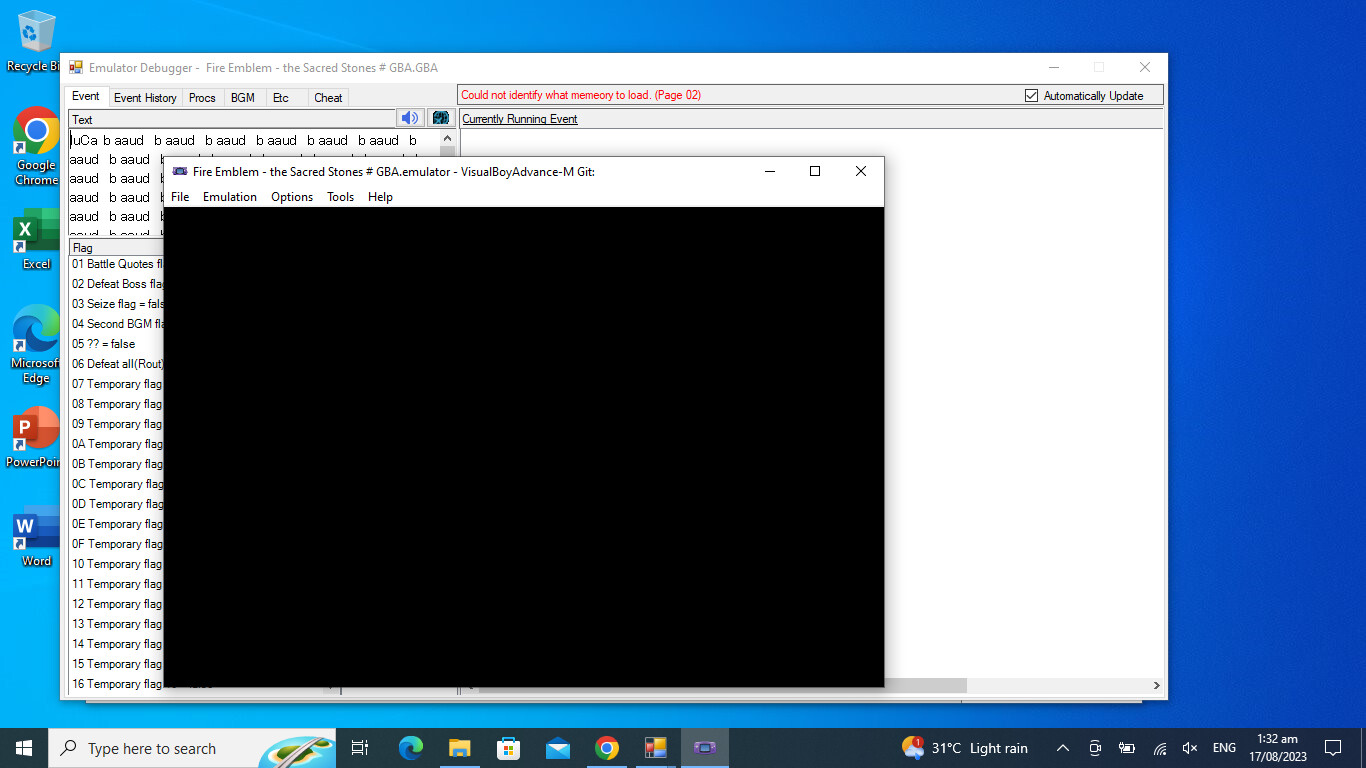
Task: Open Microsoft Store from the taskbar
Action: tap(509, 748)
